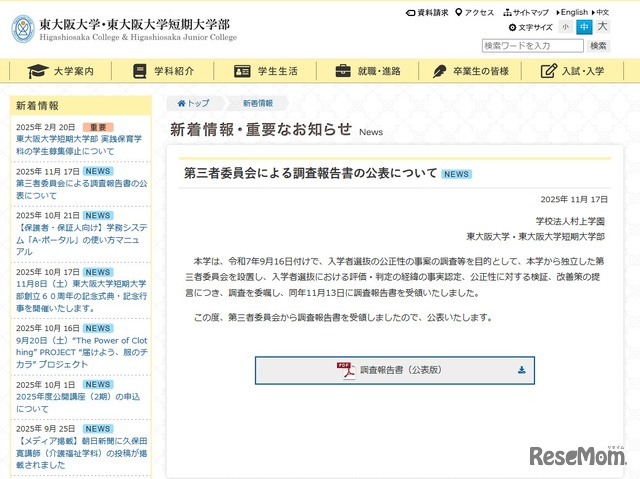Open the 学生生活 menu
The image size is (640, 479).
click(x=265, y=71)
